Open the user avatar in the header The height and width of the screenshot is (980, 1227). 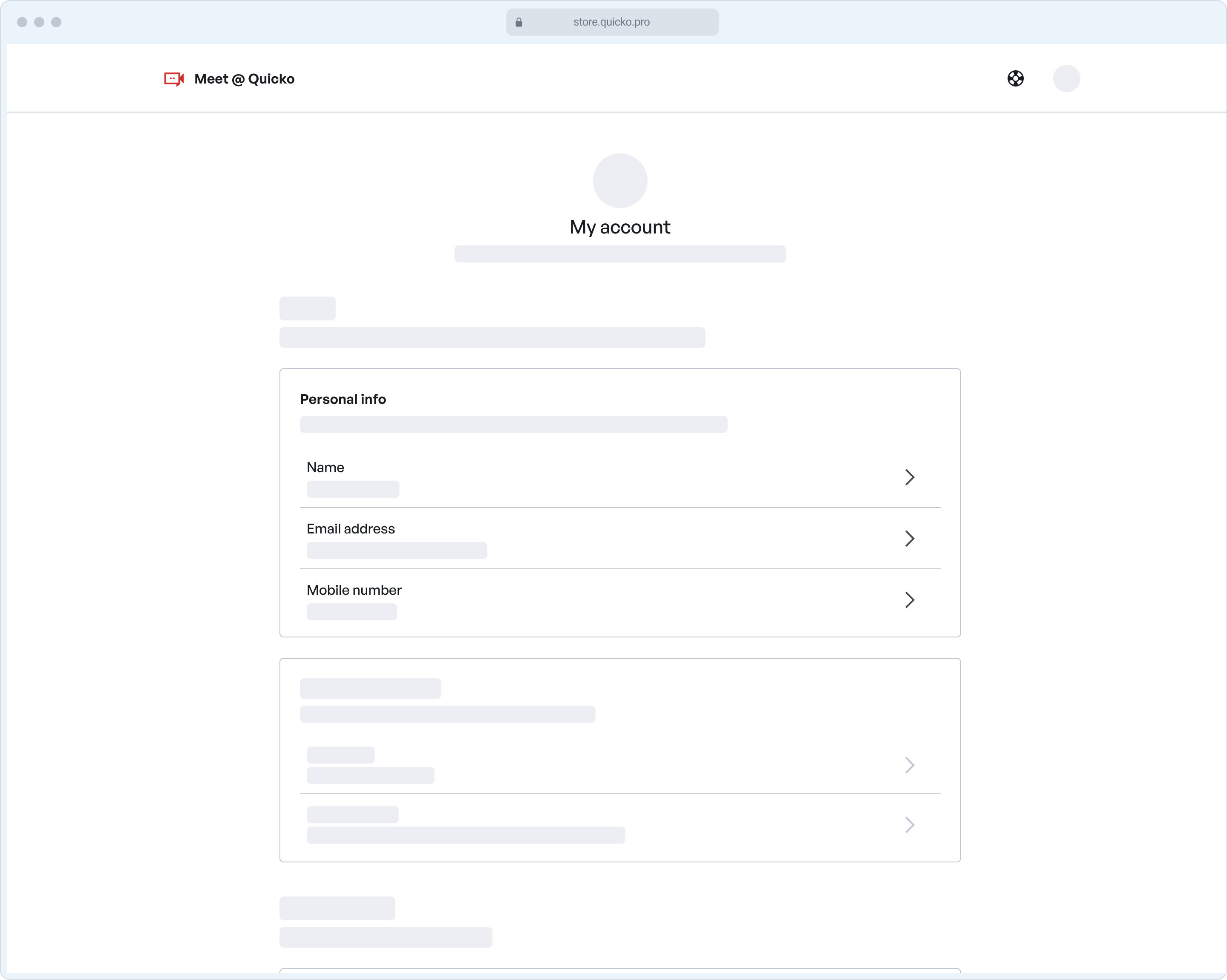1066,78
